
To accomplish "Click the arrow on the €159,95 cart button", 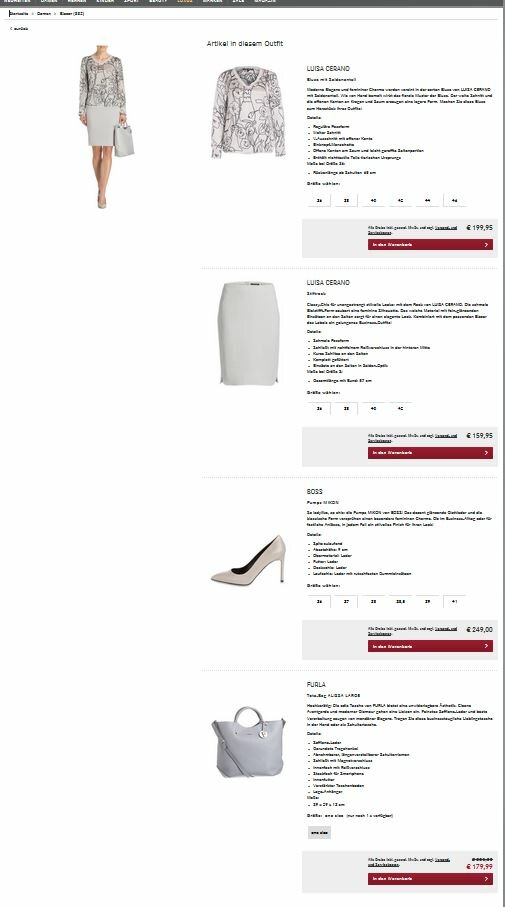I will 486,453.
